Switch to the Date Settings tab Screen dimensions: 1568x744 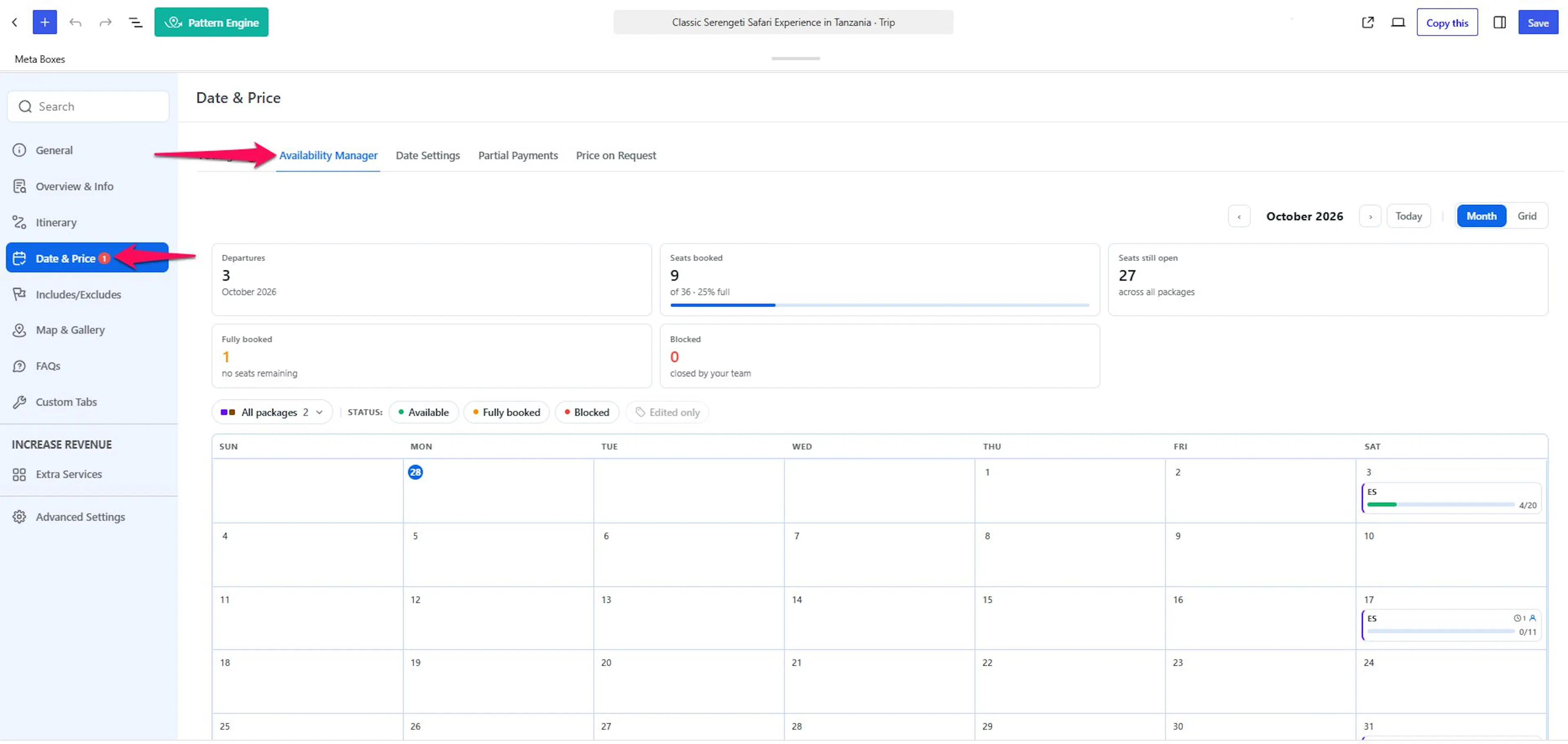428,155
